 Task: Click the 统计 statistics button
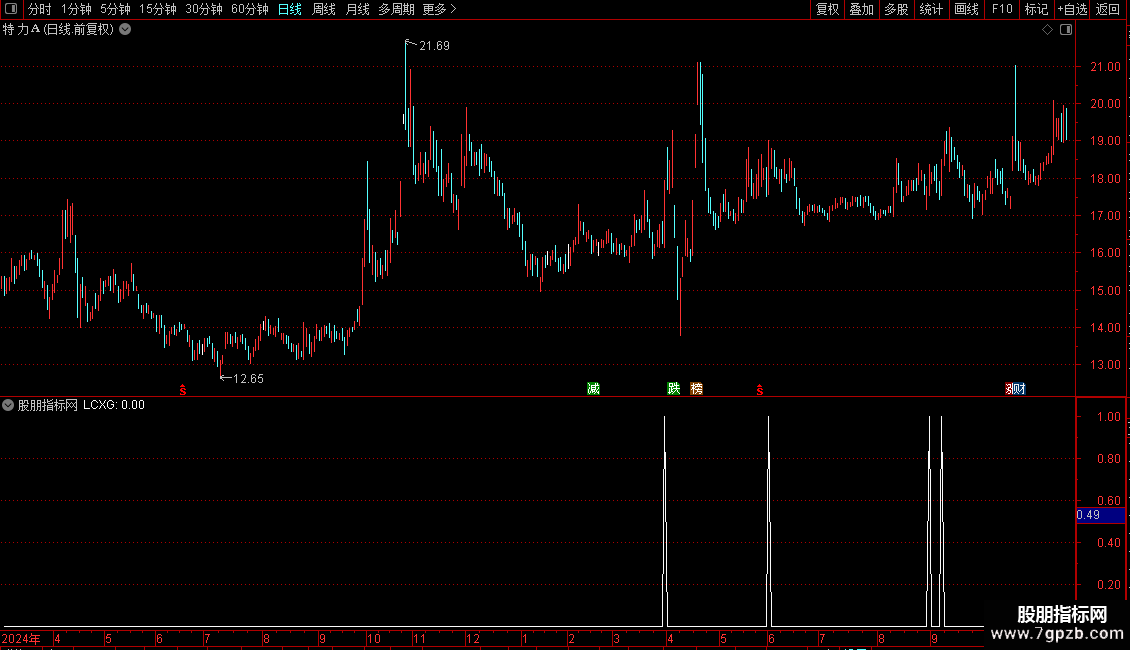point(931,9)
